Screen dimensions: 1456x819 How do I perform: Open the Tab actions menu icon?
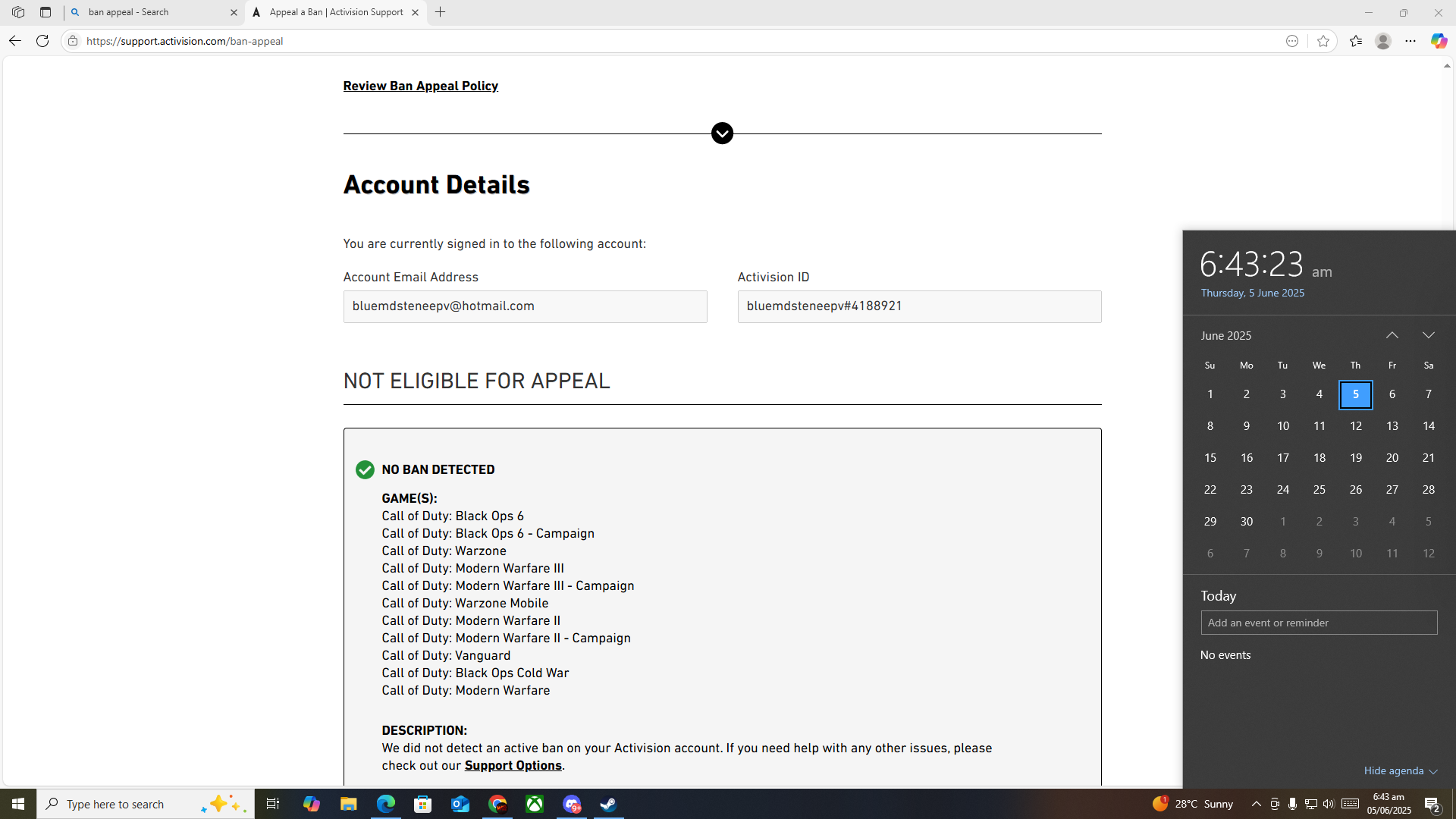45,12
